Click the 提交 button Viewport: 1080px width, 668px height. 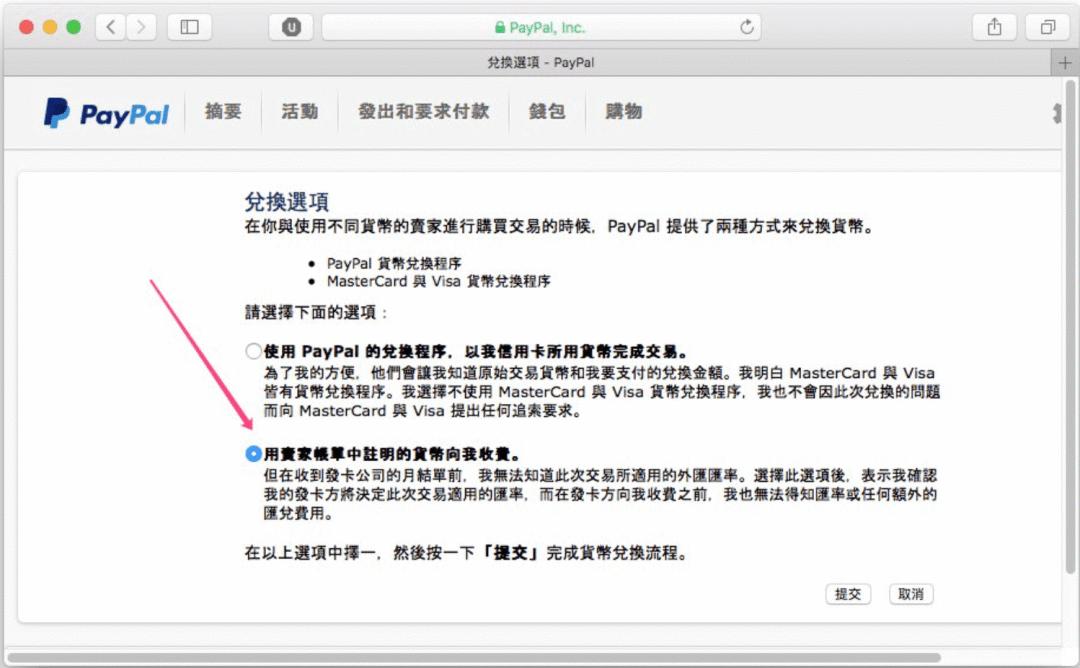pos(848,594)
